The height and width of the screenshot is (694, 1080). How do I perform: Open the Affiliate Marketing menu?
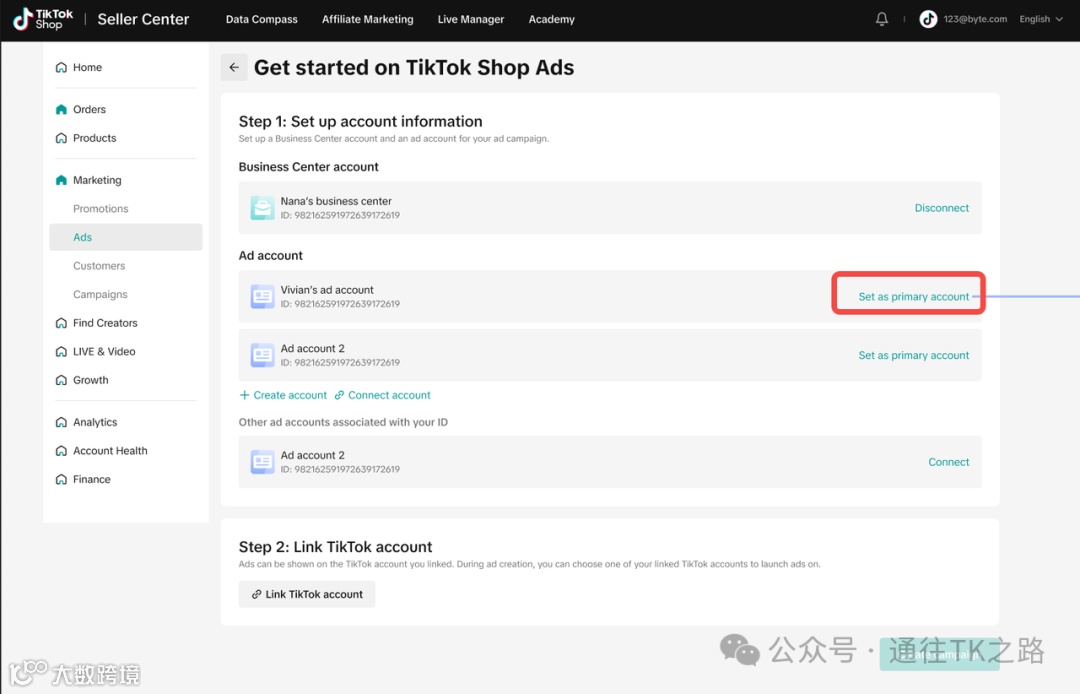coord(368,19)
